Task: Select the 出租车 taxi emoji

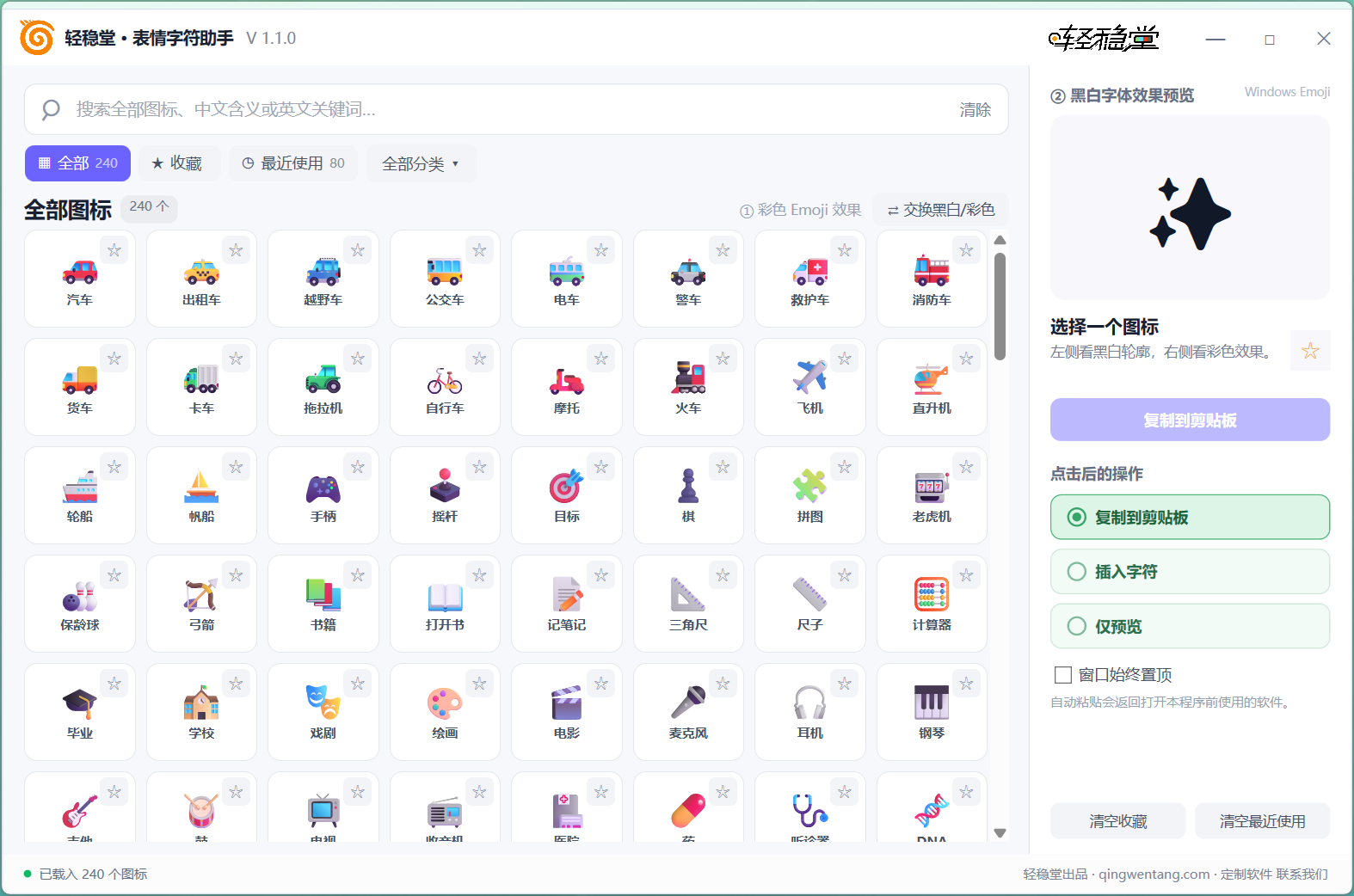Action: tap(201, 279)
